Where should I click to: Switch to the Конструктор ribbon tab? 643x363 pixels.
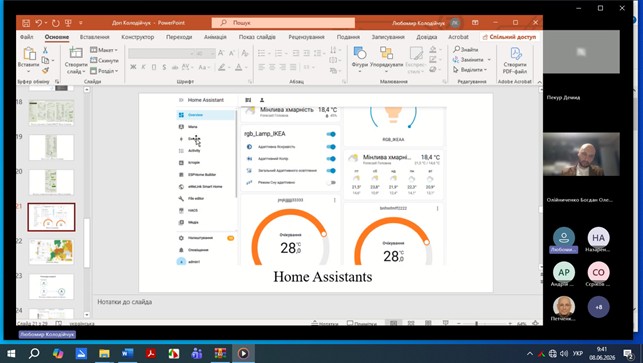[x=138, y=37]
